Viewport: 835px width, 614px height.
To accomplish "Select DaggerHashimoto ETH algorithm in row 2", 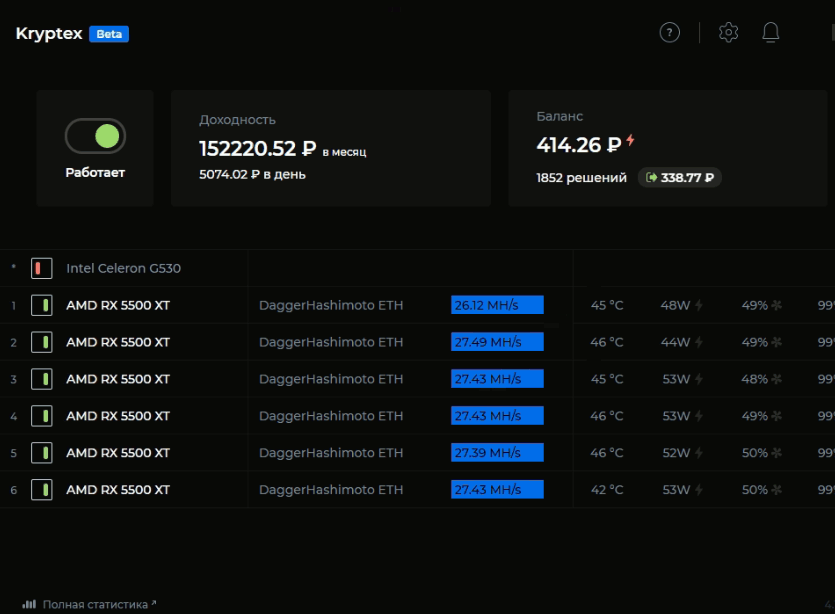I will (331, 342).
